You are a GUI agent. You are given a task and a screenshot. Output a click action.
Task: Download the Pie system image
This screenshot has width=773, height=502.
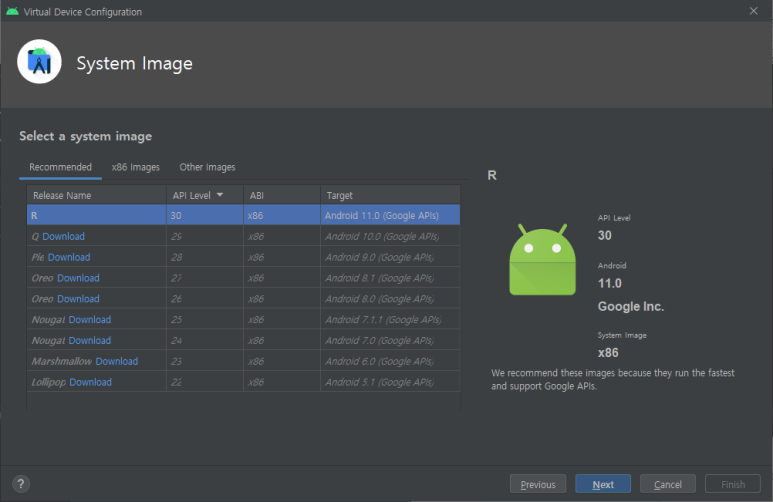click(69, 257)
